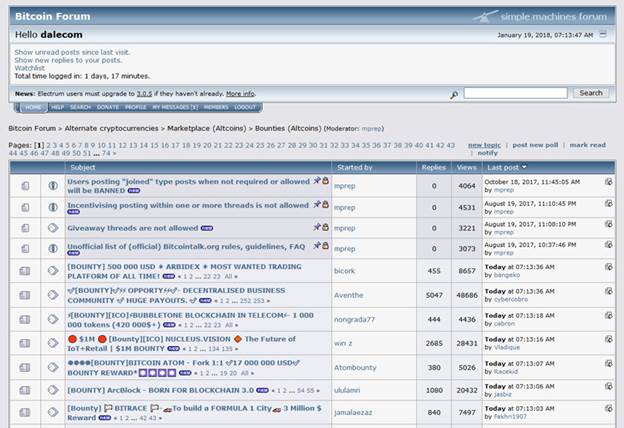Open last post icon for NUCLEUS.VISION row
The width and height of the screenshot is (624, 428).
(608, 339)
